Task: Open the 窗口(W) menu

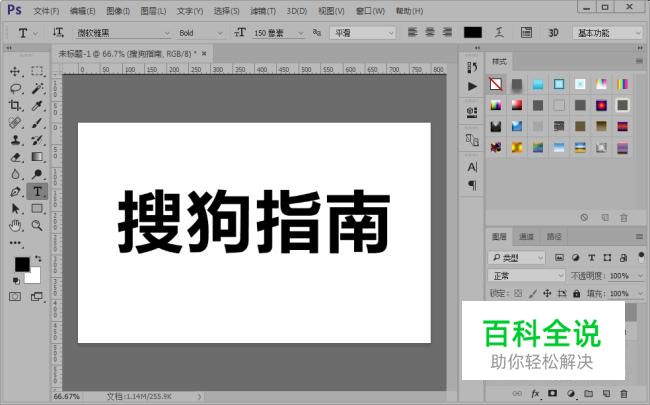Action: point(370,11)
